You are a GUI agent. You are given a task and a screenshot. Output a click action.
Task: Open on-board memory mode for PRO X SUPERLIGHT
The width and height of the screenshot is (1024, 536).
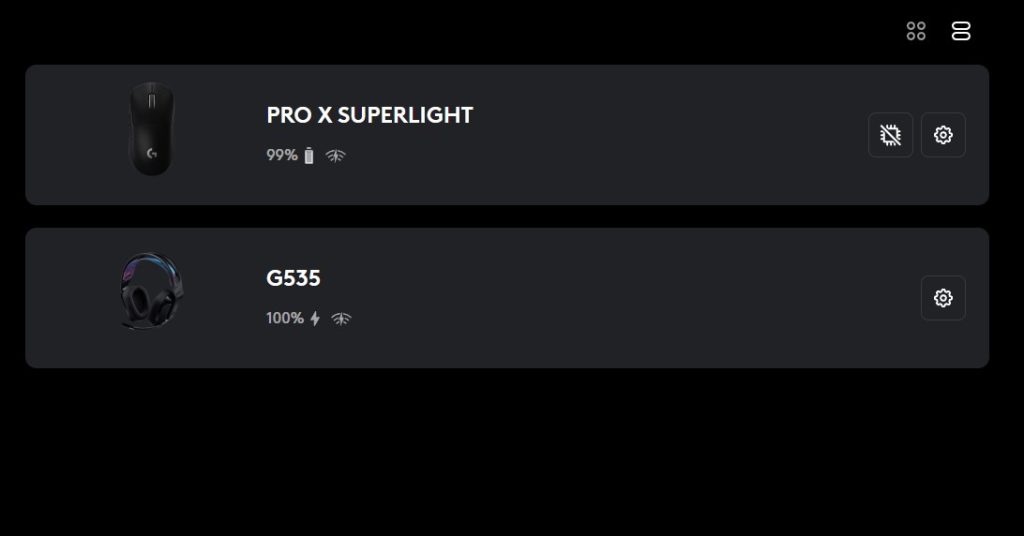coord(890,135)
